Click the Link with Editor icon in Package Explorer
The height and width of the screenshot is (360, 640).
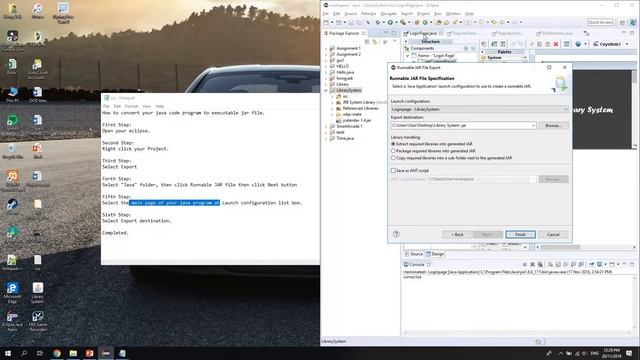click(x=375, y=42)
